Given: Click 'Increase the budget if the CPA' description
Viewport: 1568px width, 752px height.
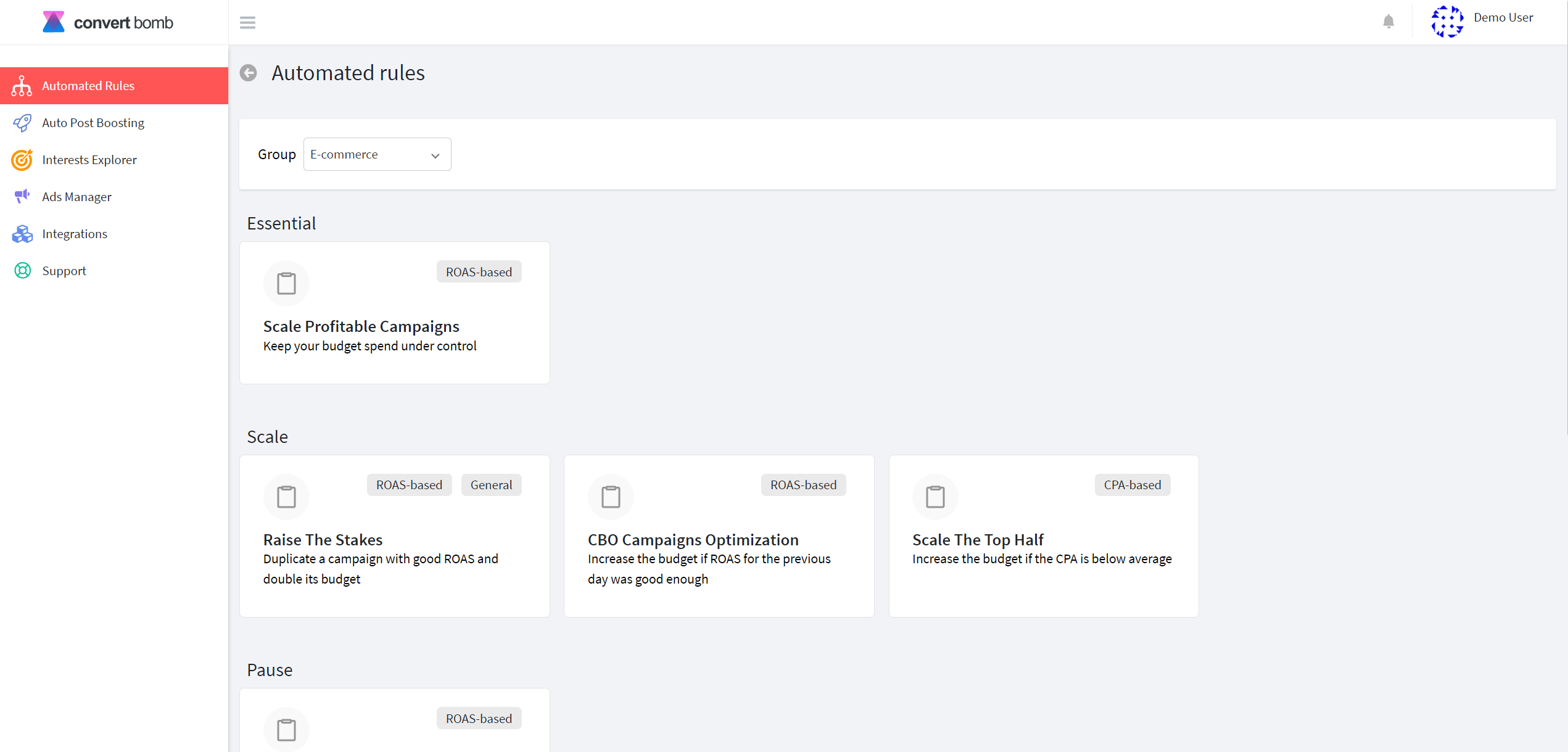Looking at the screenshot, I should 1042,559.
